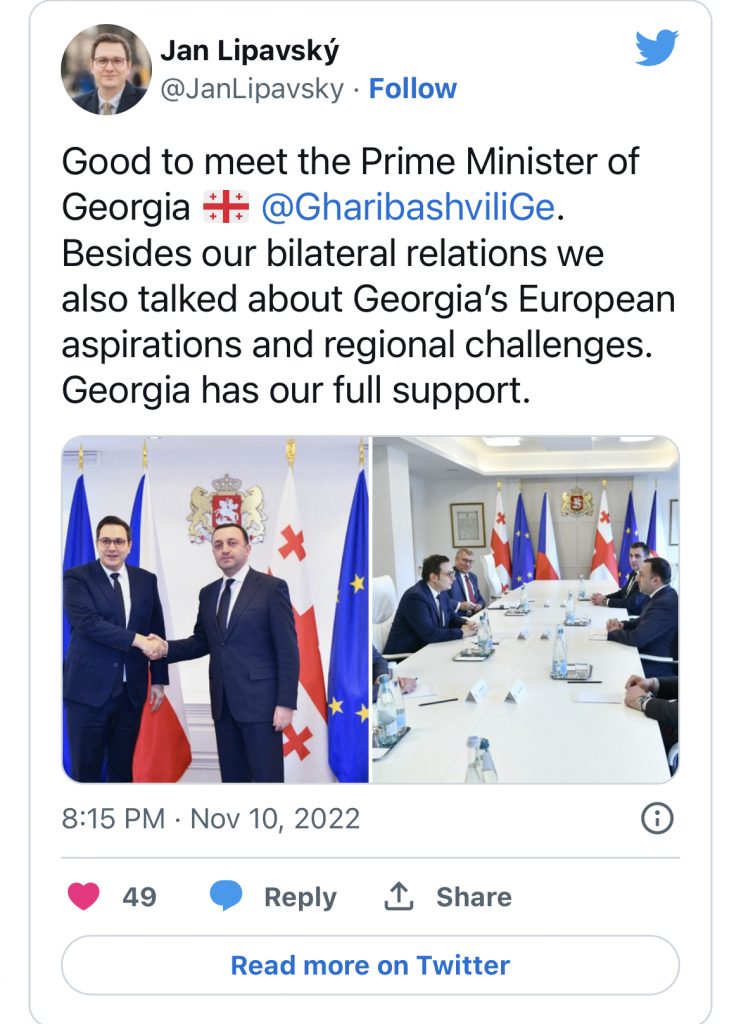Open the 8:15 PM Nov 10, 2022 timestamp
The image size is (741, 1024).
210,819
